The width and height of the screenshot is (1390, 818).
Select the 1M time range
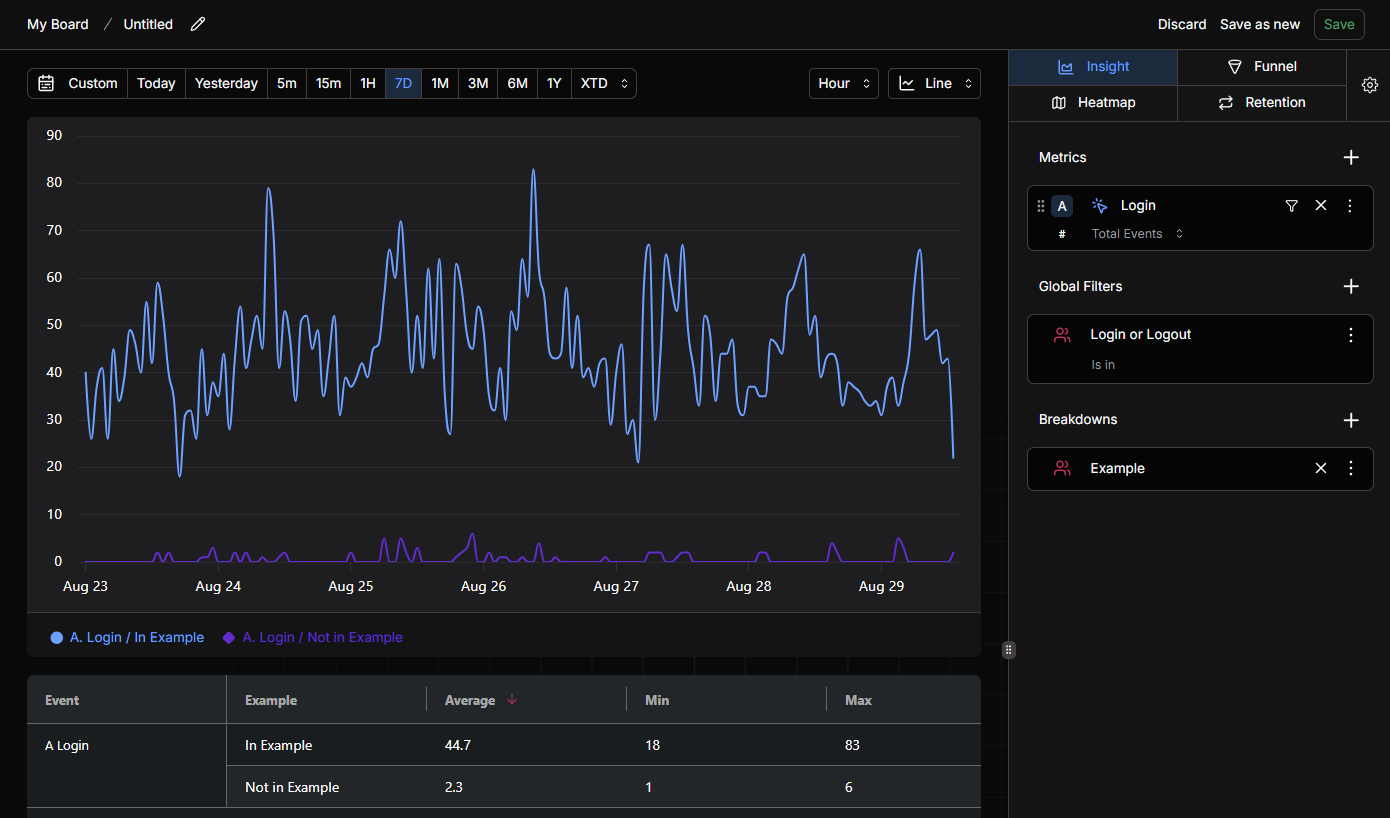[440, 83]
